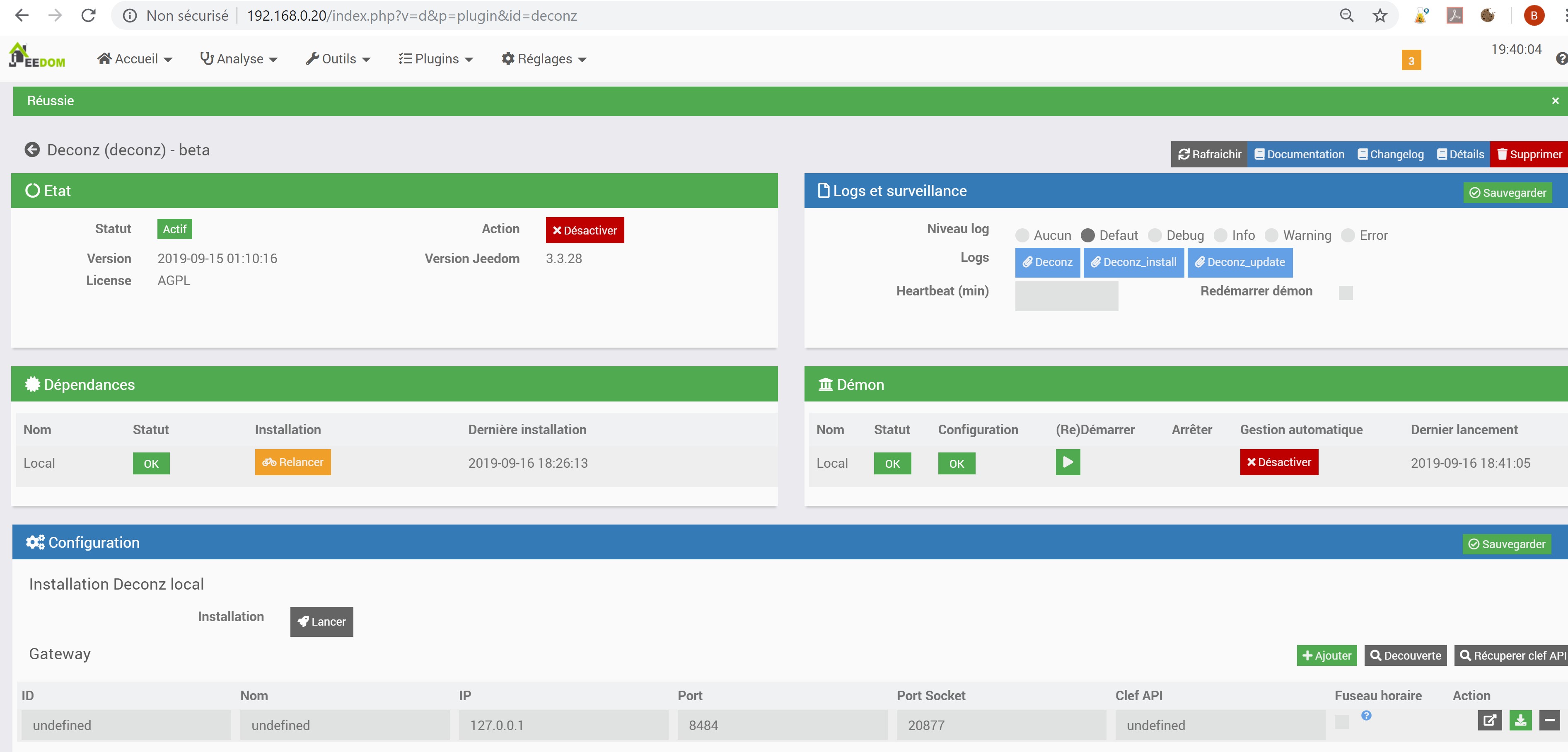
Task: Click Récuperer clef API button
Action: click(1511, 656)
